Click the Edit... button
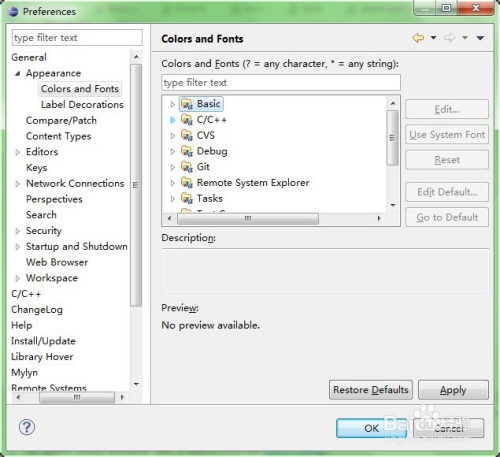 pos(447,109)
